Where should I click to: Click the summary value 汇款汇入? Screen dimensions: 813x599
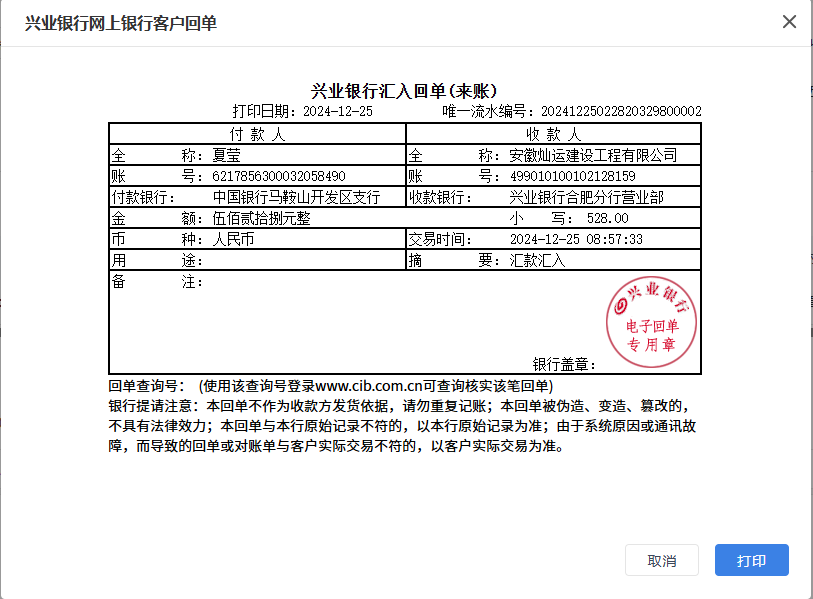point(537,260)
